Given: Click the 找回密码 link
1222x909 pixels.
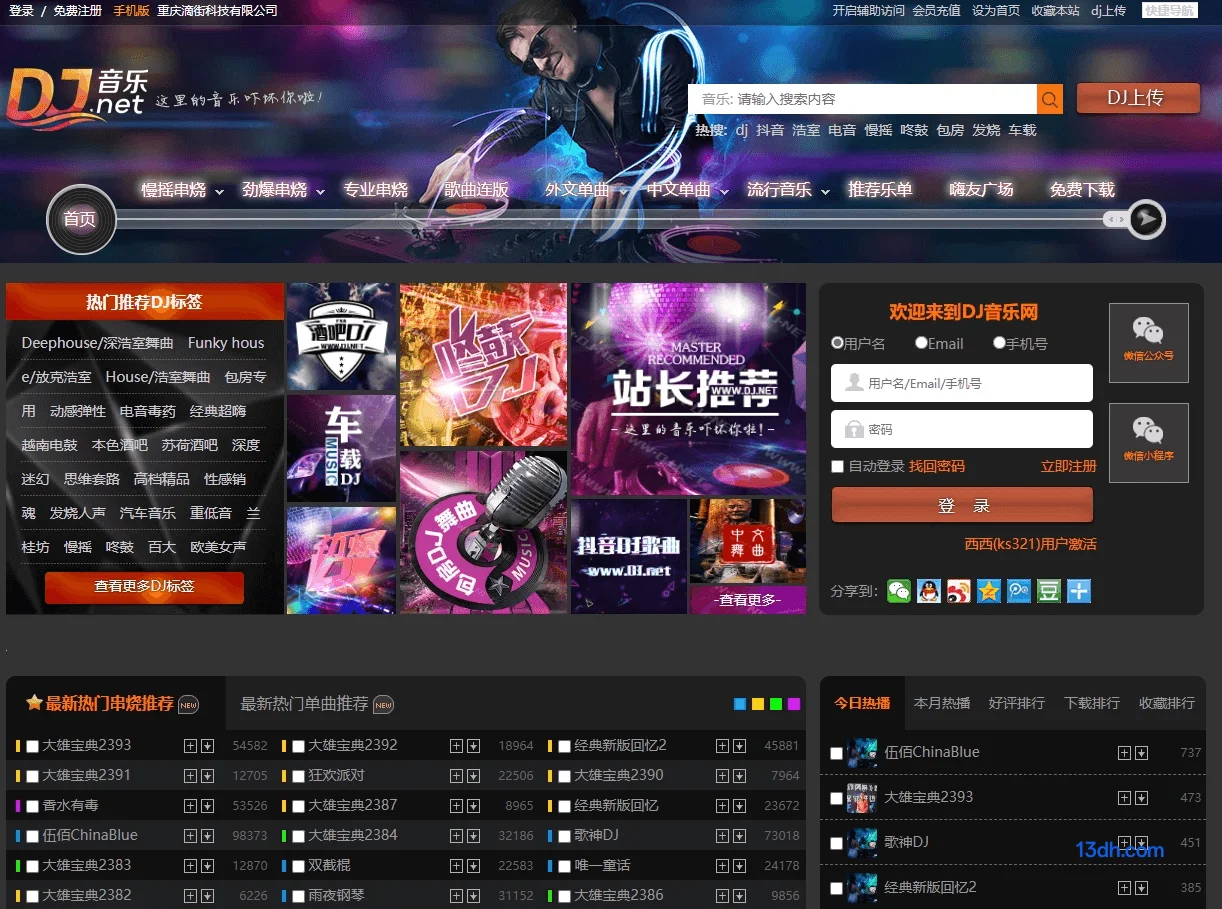Looking at the screenshot, I should pos(937,466).
